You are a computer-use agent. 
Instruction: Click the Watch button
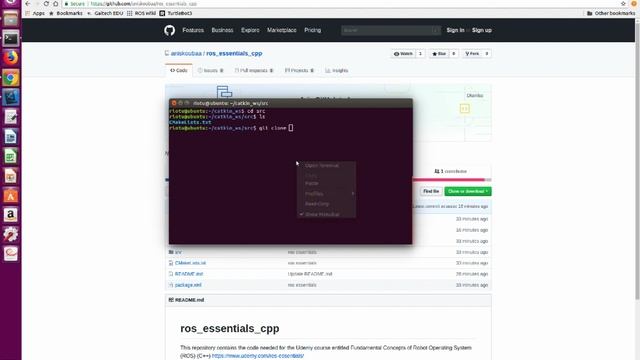click(403, 54)
